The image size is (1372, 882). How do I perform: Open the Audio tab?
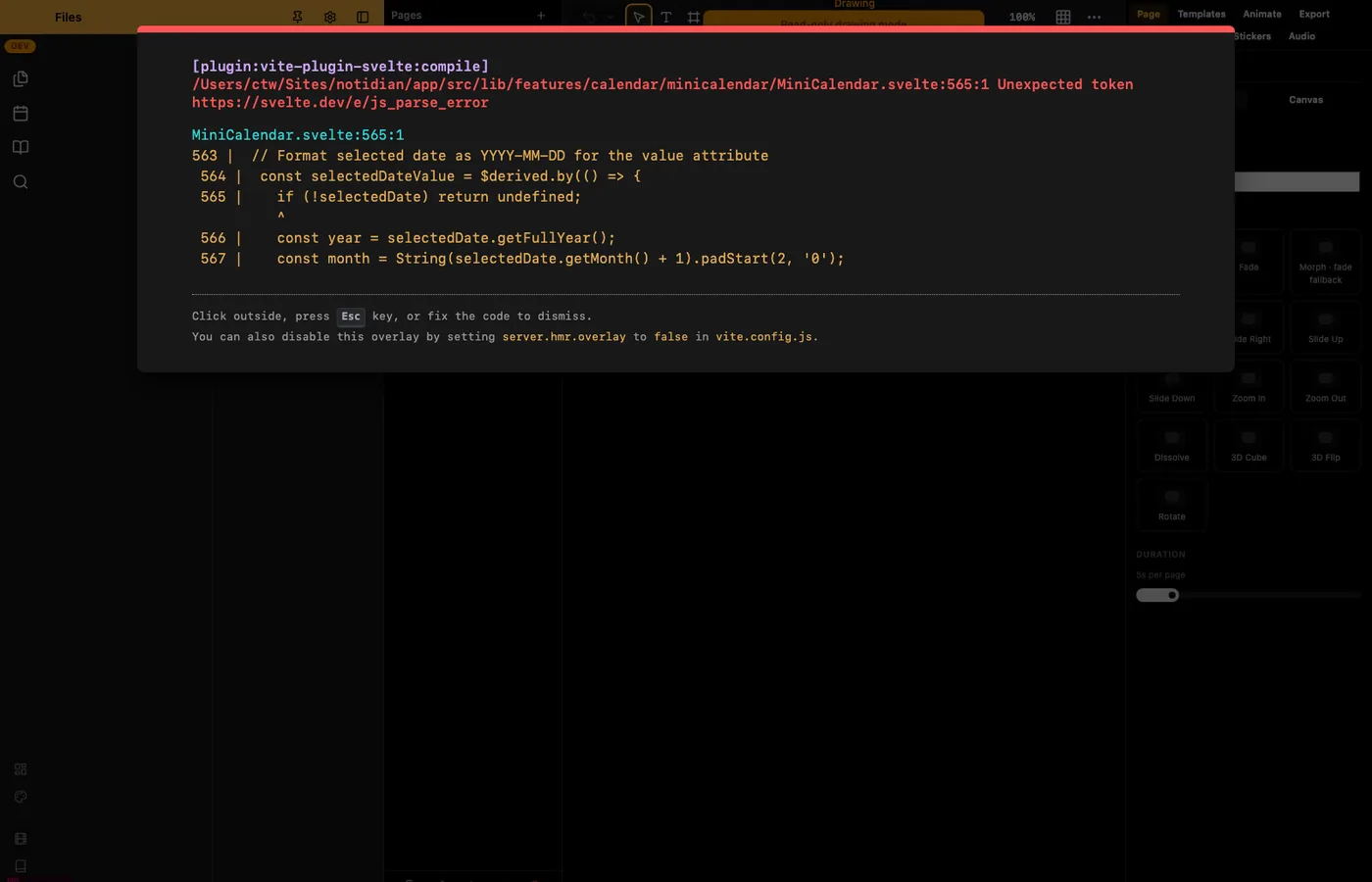1301,36
